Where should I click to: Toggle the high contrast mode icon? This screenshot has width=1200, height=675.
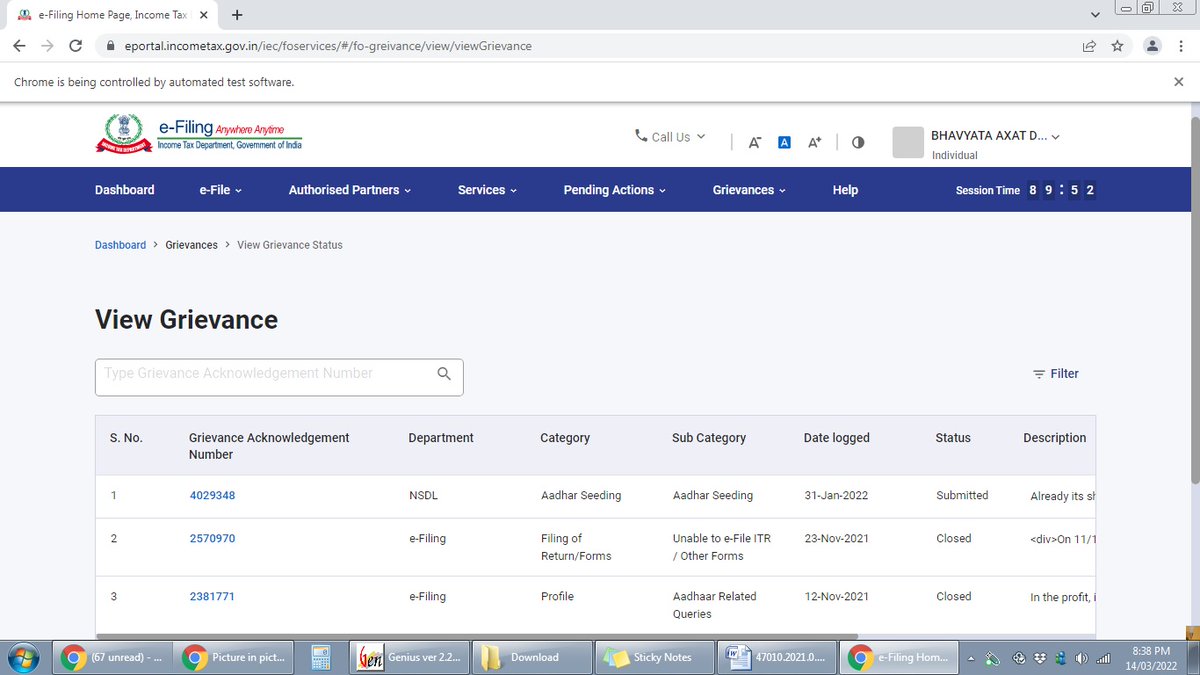pyautogui.click(x=858, y=142)
